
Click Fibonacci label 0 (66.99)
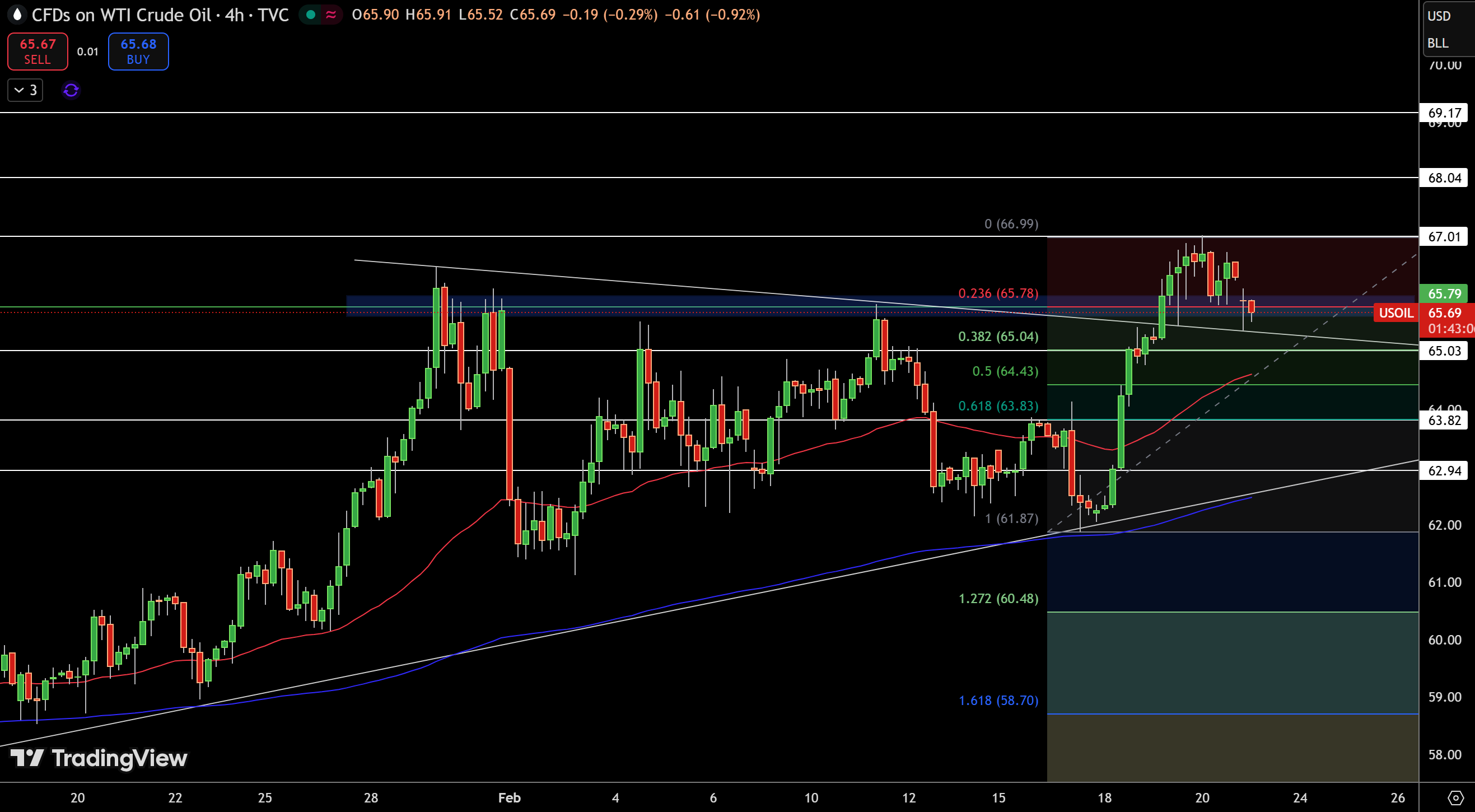[1011, 224]
